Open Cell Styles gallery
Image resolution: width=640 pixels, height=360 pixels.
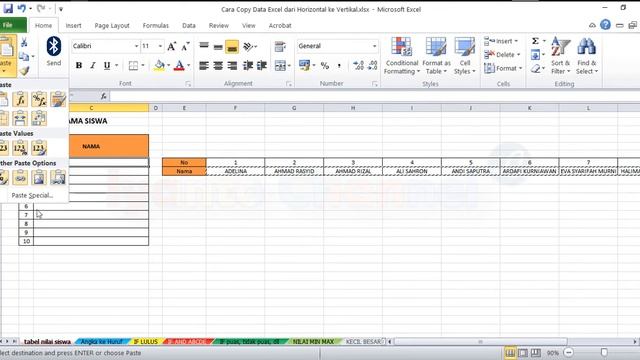coord(464,56)
